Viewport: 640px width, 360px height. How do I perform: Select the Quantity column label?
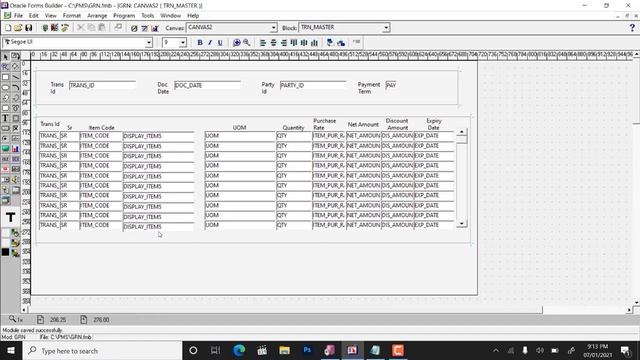click(x=293, y=128)
